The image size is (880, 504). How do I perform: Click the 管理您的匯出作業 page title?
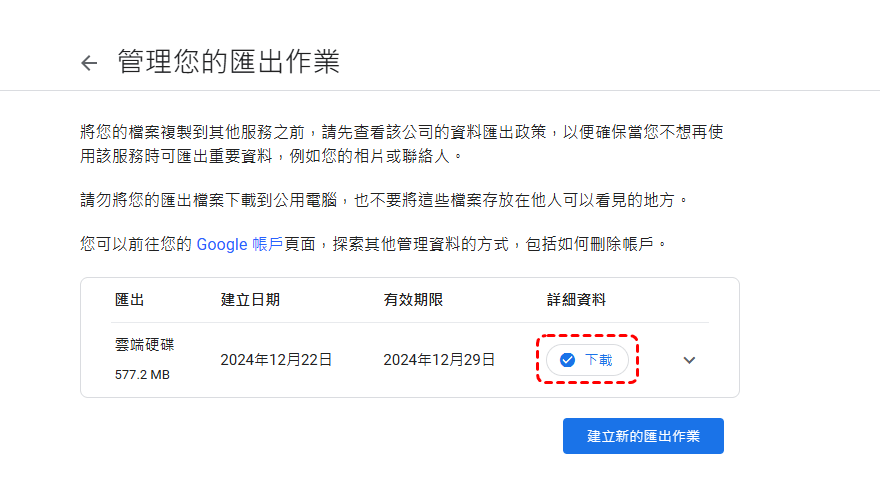click(229, 62)
